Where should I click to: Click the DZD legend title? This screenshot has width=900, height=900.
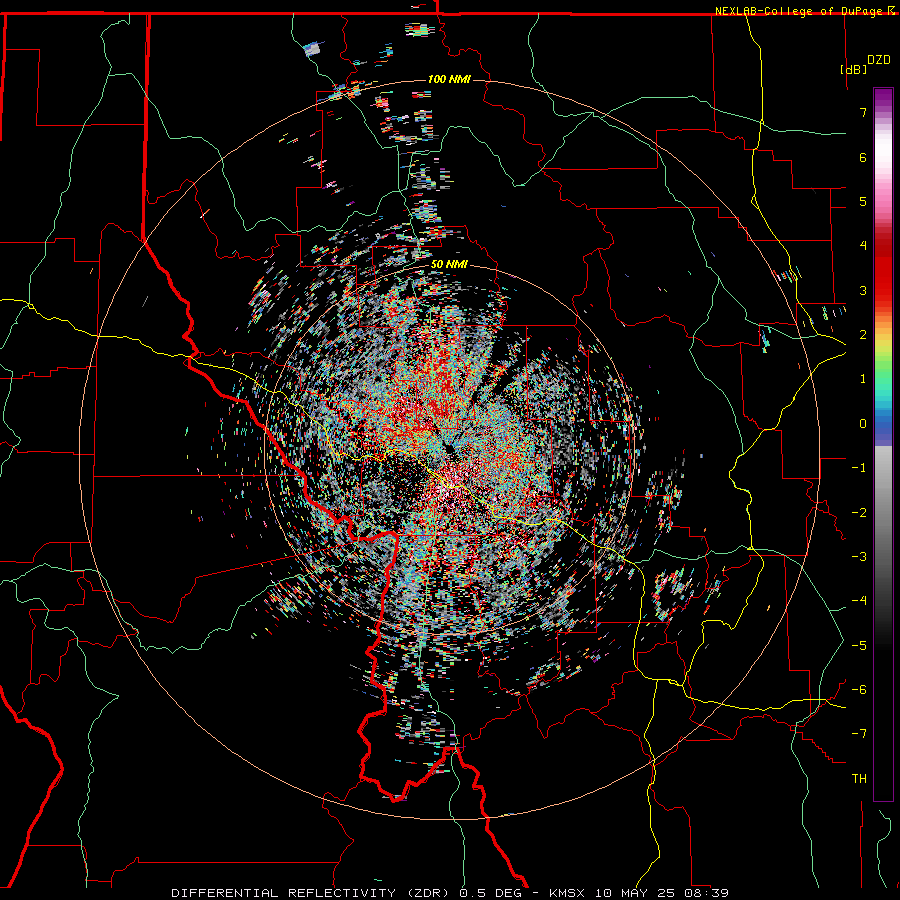(878, 60)
